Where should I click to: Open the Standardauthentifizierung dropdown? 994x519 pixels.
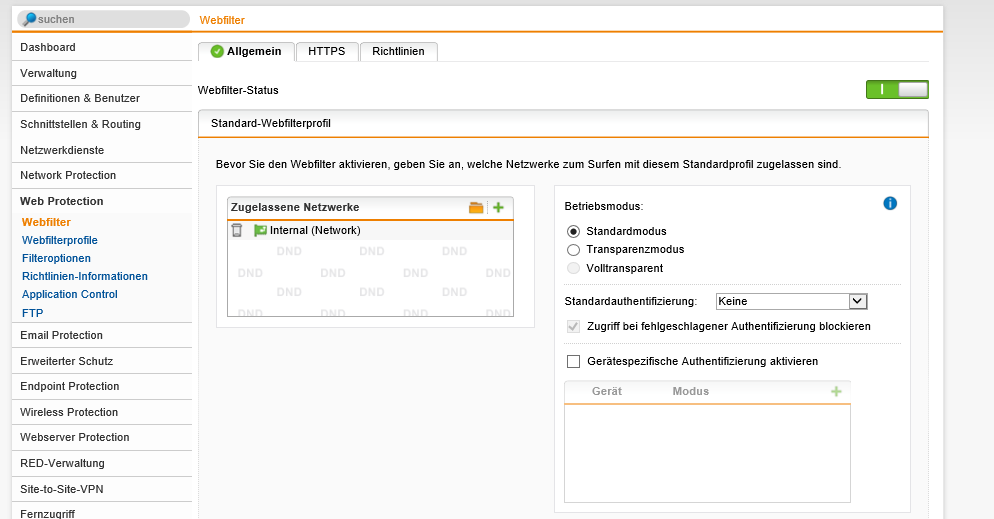[791, 301]
